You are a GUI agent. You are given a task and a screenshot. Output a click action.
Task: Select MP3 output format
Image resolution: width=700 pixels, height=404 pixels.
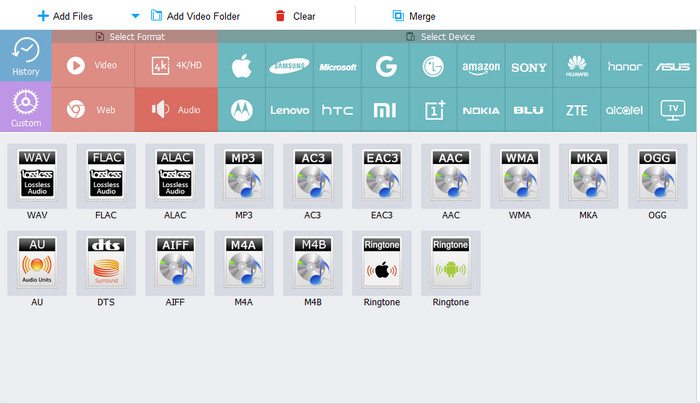(x=244, y=176)
